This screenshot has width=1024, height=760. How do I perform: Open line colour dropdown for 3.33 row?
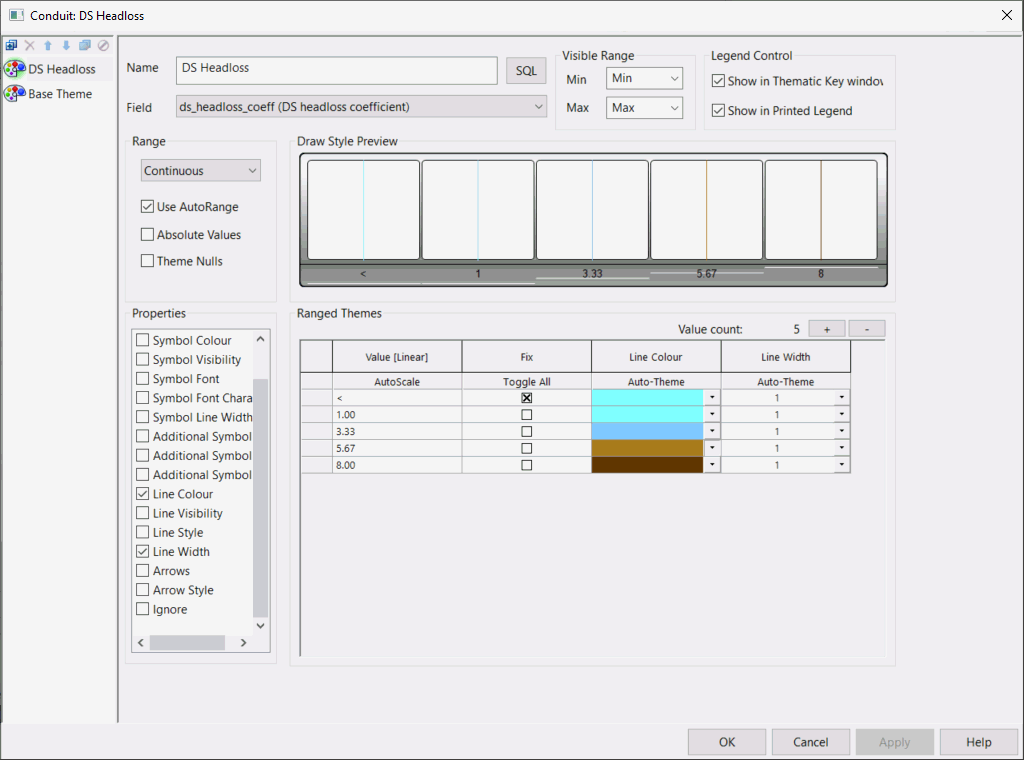tap(712, 431)
